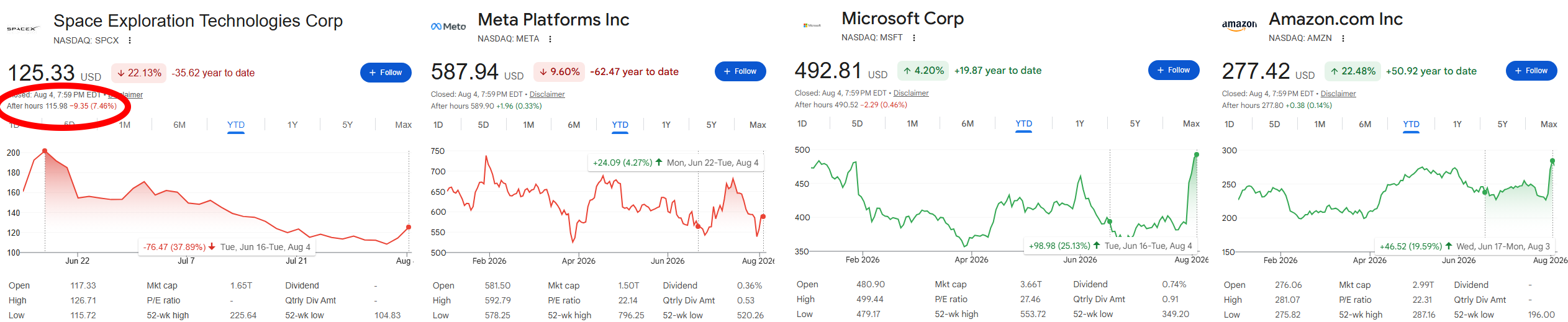The image size is (1568, 322).
Task: Click the Aug 4 endpoint marker on Microsoft chart
Action: coord(1197,154)
